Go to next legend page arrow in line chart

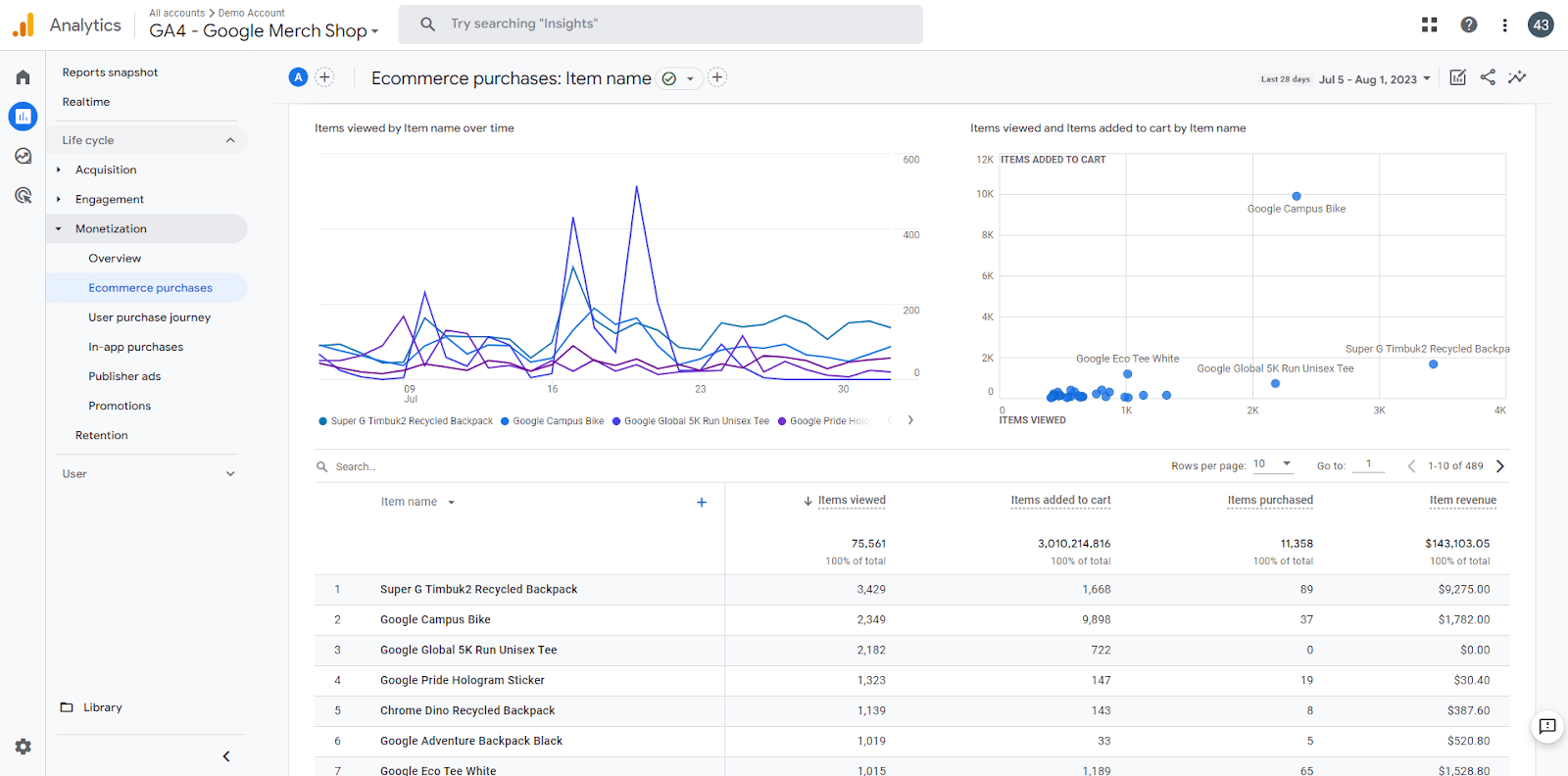[x=910, y=420]
